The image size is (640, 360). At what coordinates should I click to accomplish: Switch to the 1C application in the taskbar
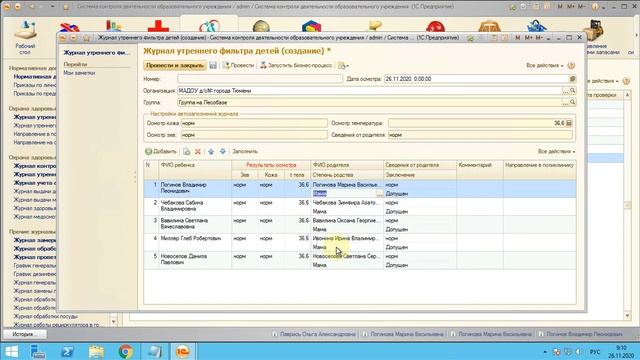point(182,351)
